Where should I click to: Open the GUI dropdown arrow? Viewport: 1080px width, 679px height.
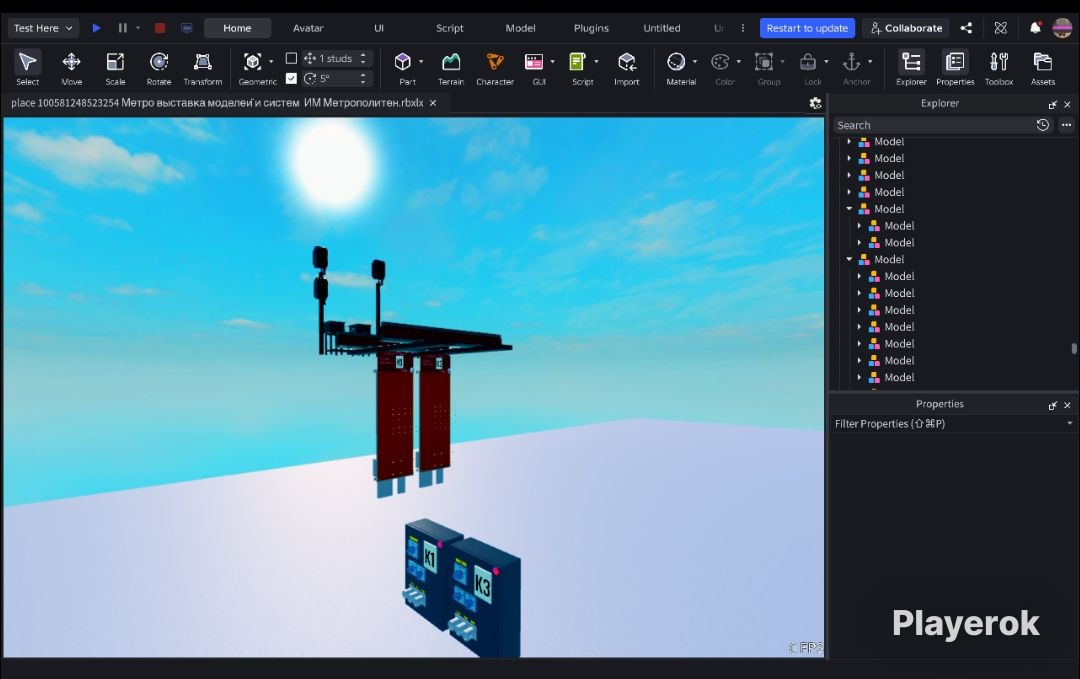(552, 61)
